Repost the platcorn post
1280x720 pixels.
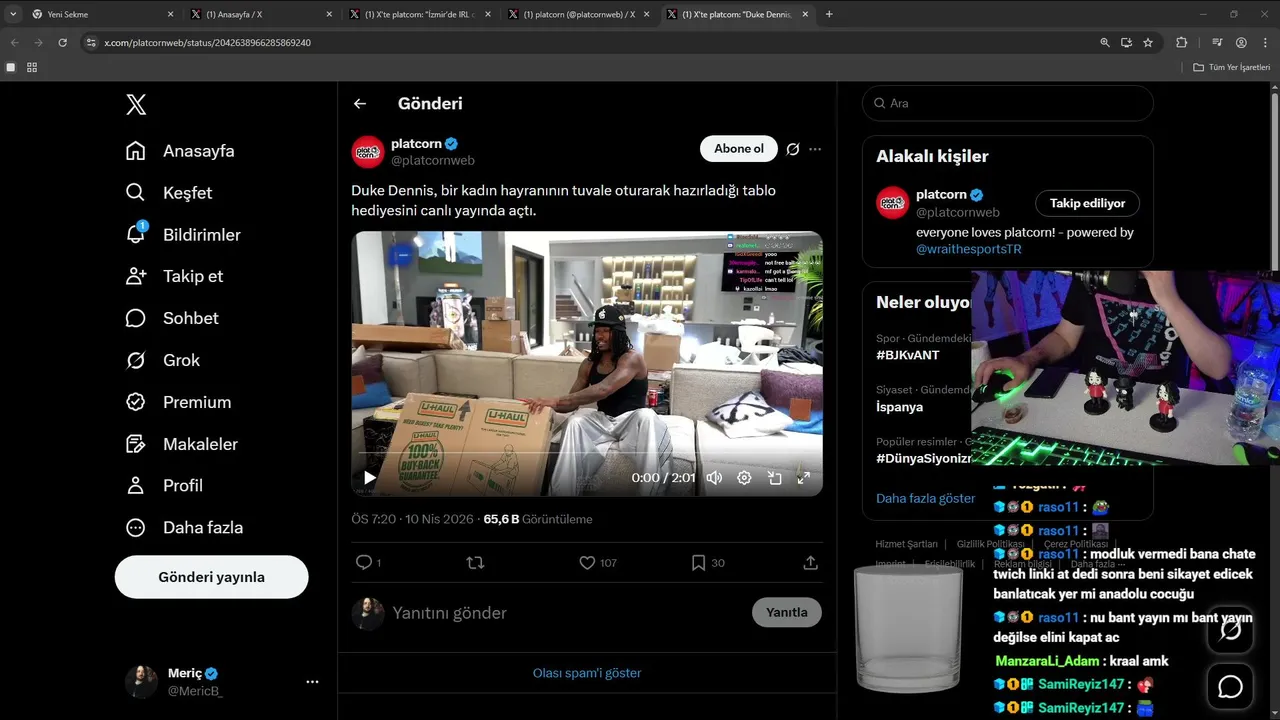pos(476,563)
